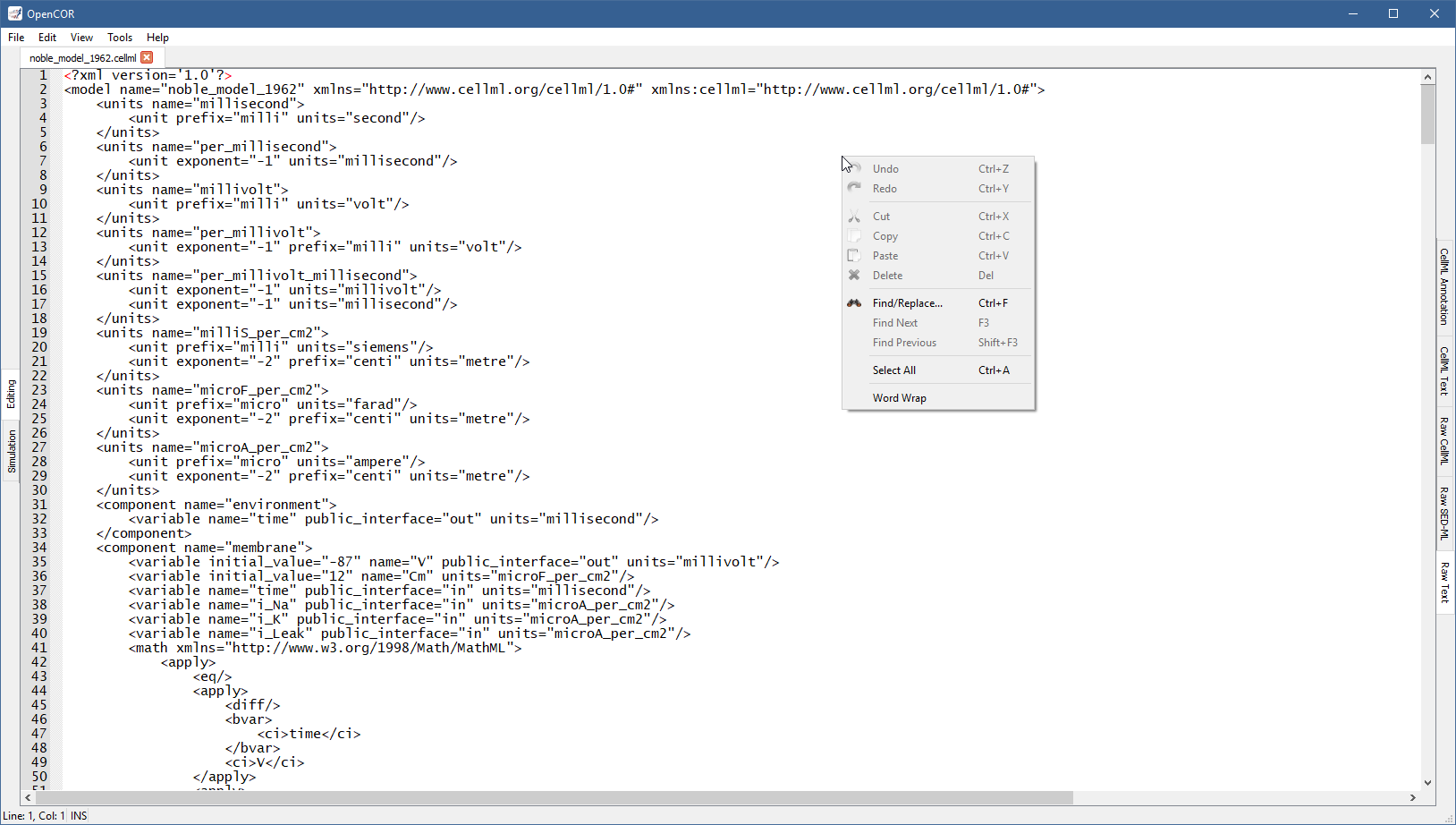Switch to the Simulation mode tab
The width and height of the screenshot is (1456, 825).
pyautogui.click(x=12, y=450)
